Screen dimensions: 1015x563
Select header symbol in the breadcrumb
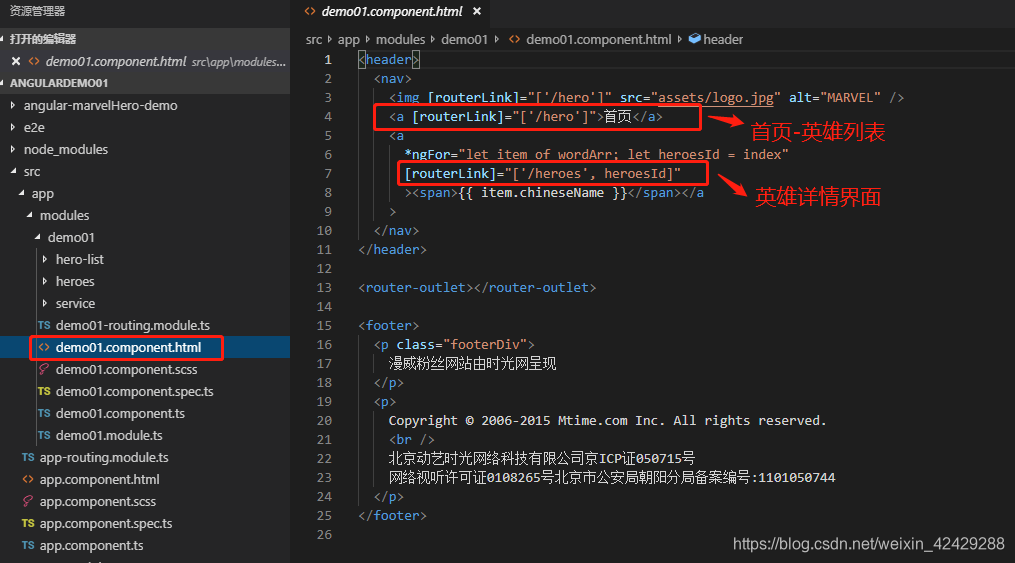pos(723,39)
